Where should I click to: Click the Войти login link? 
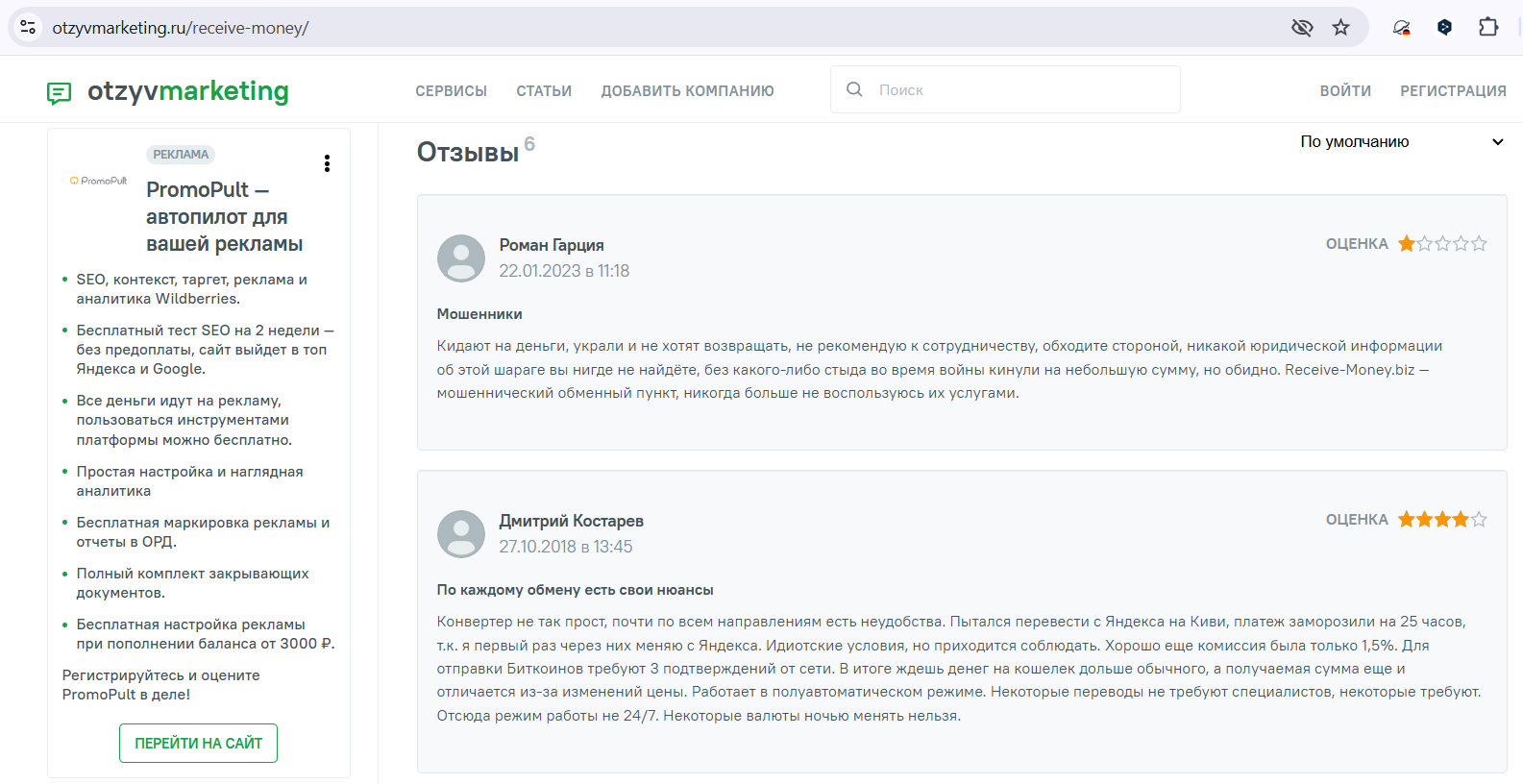pos(1344,91)
